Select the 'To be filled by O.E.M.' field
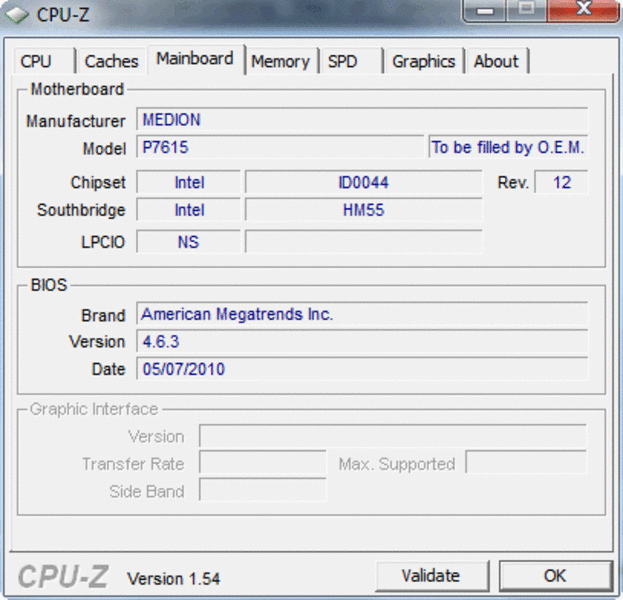The height and width of the screenshot is (600, 623). click(x=508, y=147)
